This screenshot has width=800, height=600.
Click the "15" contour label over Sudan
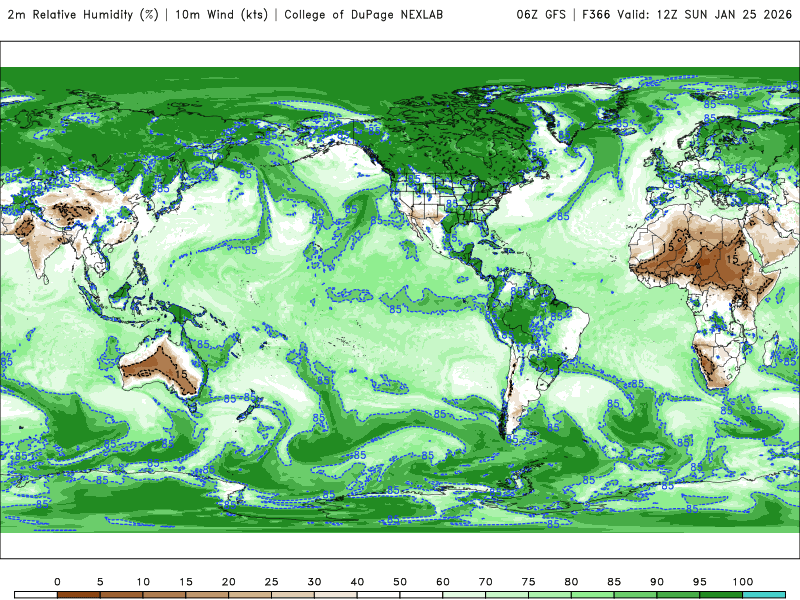(733, 259)
